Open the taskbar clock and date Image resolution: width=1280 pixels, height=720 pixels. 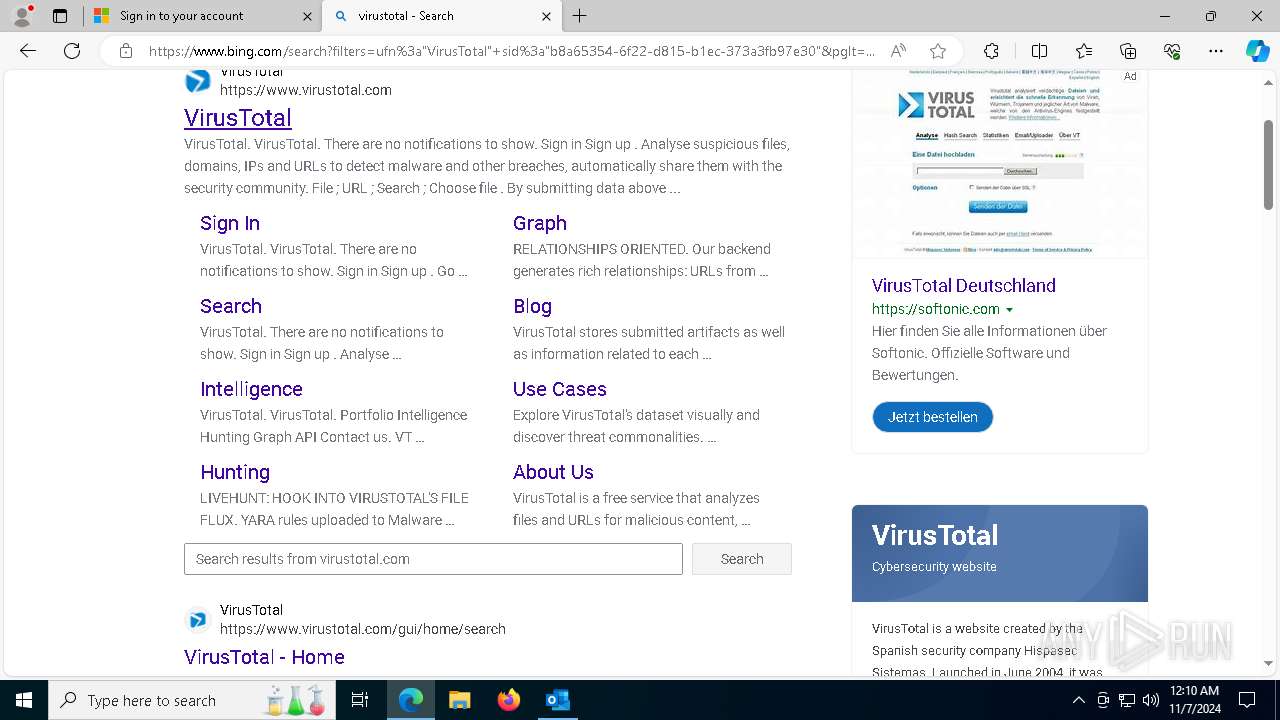(1193, 700)
